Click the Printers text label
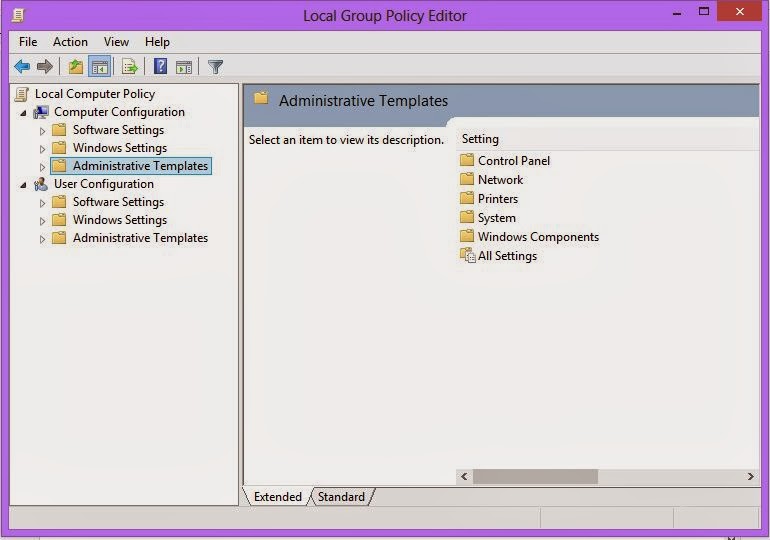Image resolution: width=770 pixels, height=540 pixels. tap(498, 199)
